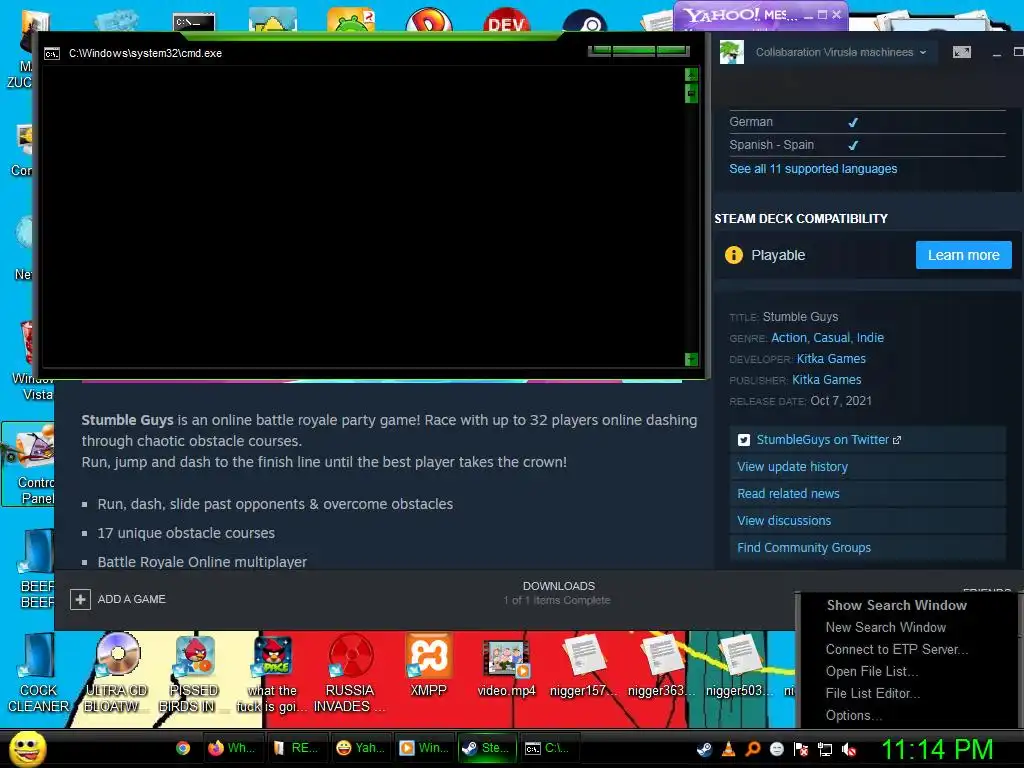1024x768 pixels.
Task: Click the cmd scrollbar down arrow
Action: [691, 359]
